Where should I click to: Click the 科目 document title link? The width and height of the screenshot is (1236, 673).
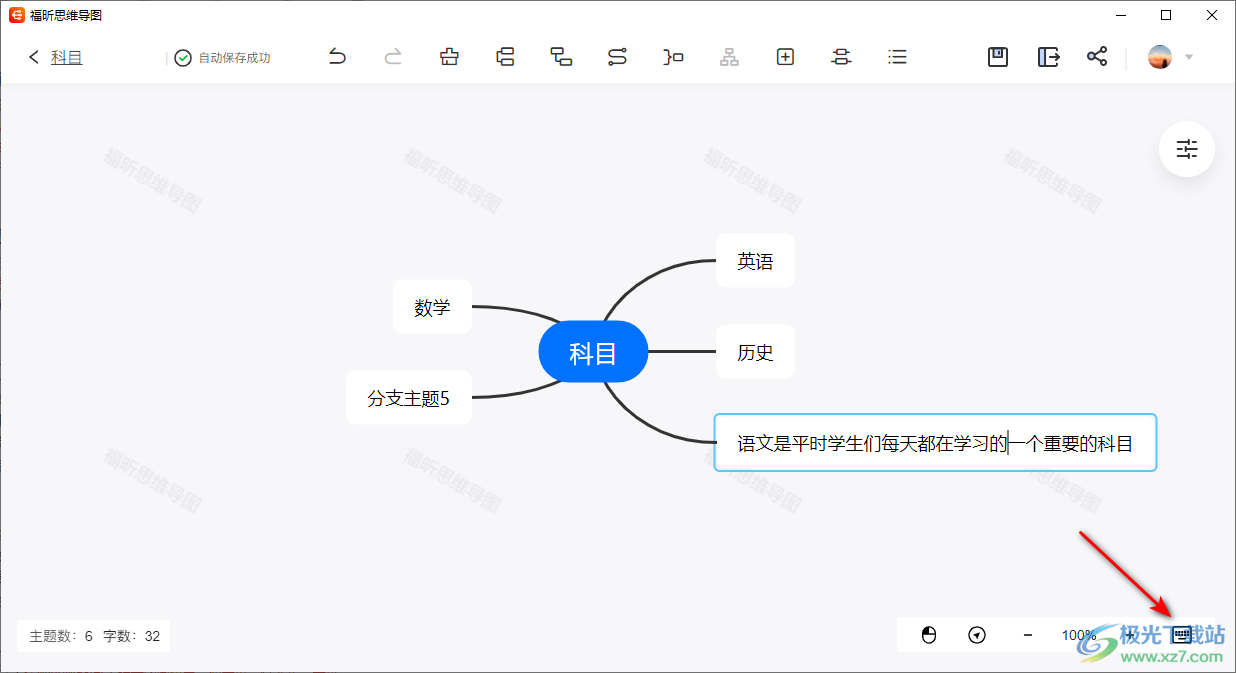point(67,57)
